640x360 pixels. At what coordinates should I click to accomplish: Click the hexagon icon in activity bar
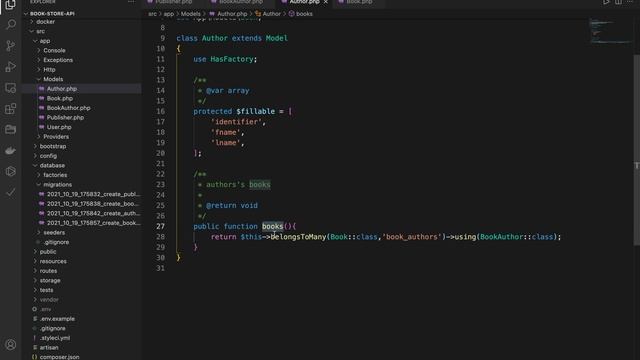point(11,171)
